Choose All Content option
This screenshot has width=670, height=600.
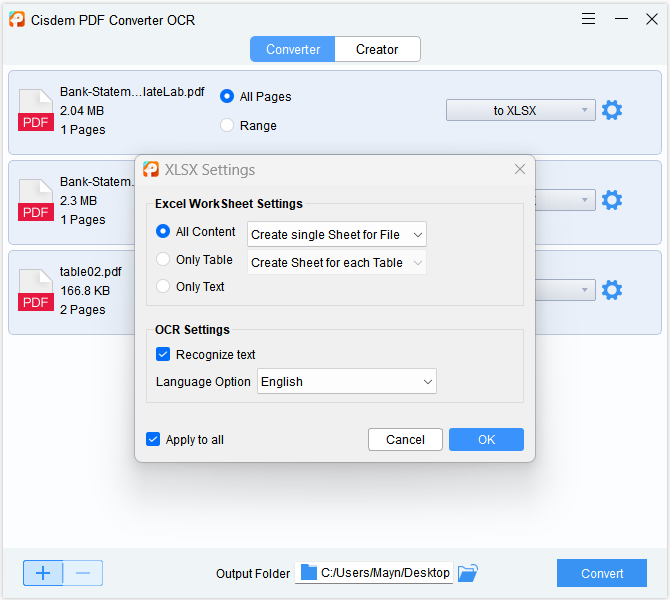click(x=163, y=231)
